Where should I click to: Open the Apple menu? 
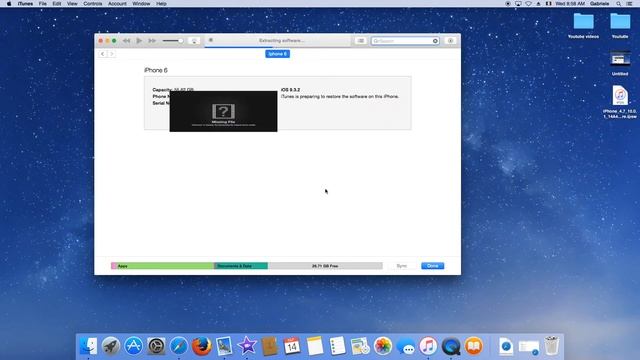9,4
